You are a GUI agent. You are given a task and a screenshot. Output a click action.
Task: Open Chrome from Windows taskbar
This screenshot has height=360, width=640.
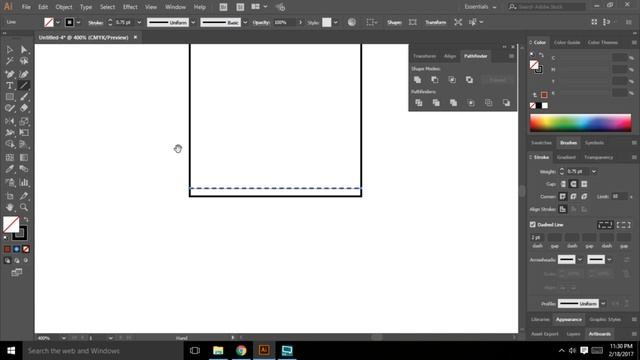pos(241,350)
